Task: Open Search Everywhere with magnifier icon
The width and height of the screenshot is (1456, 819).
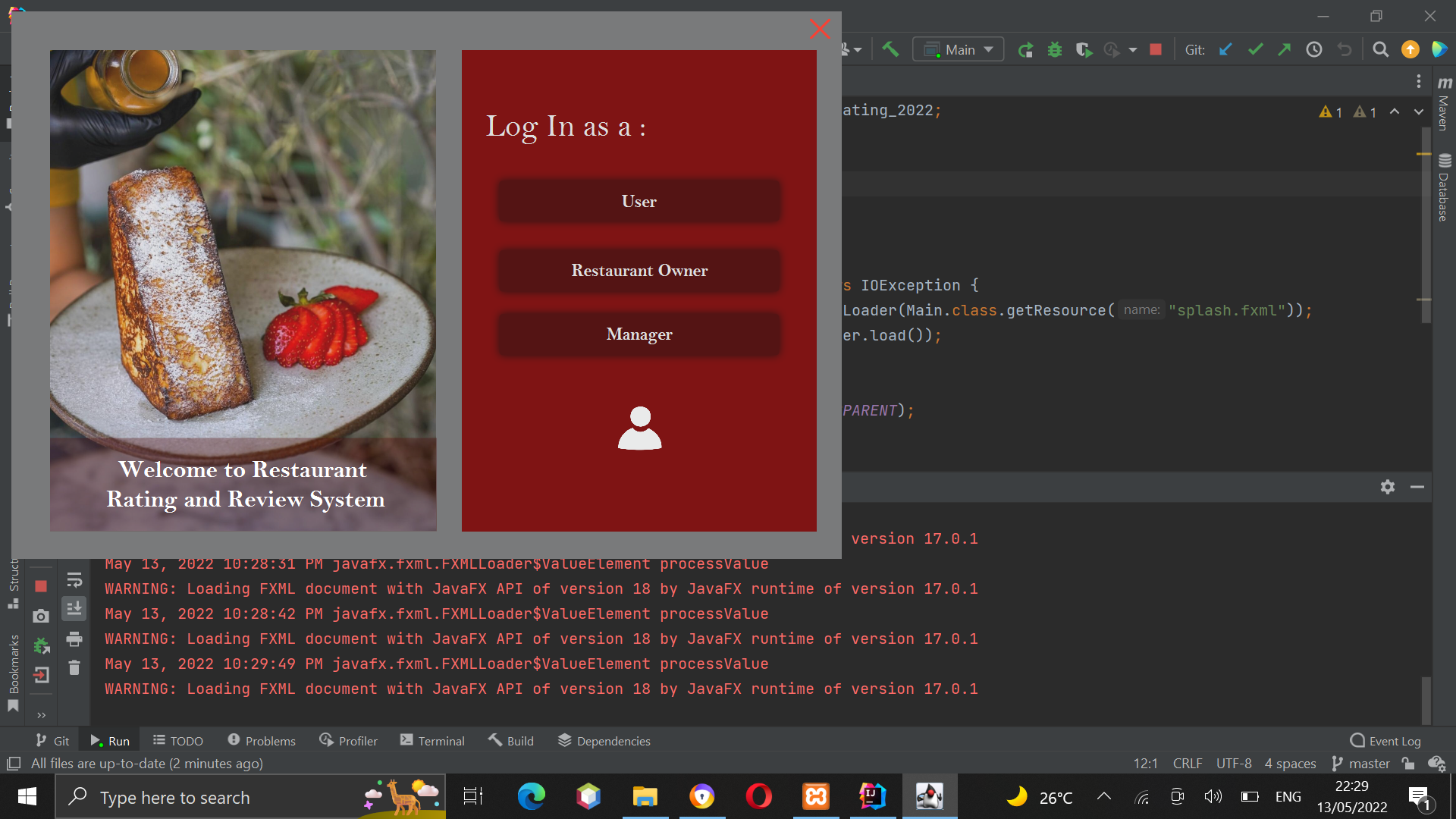Action: (x=1380, y=49)
